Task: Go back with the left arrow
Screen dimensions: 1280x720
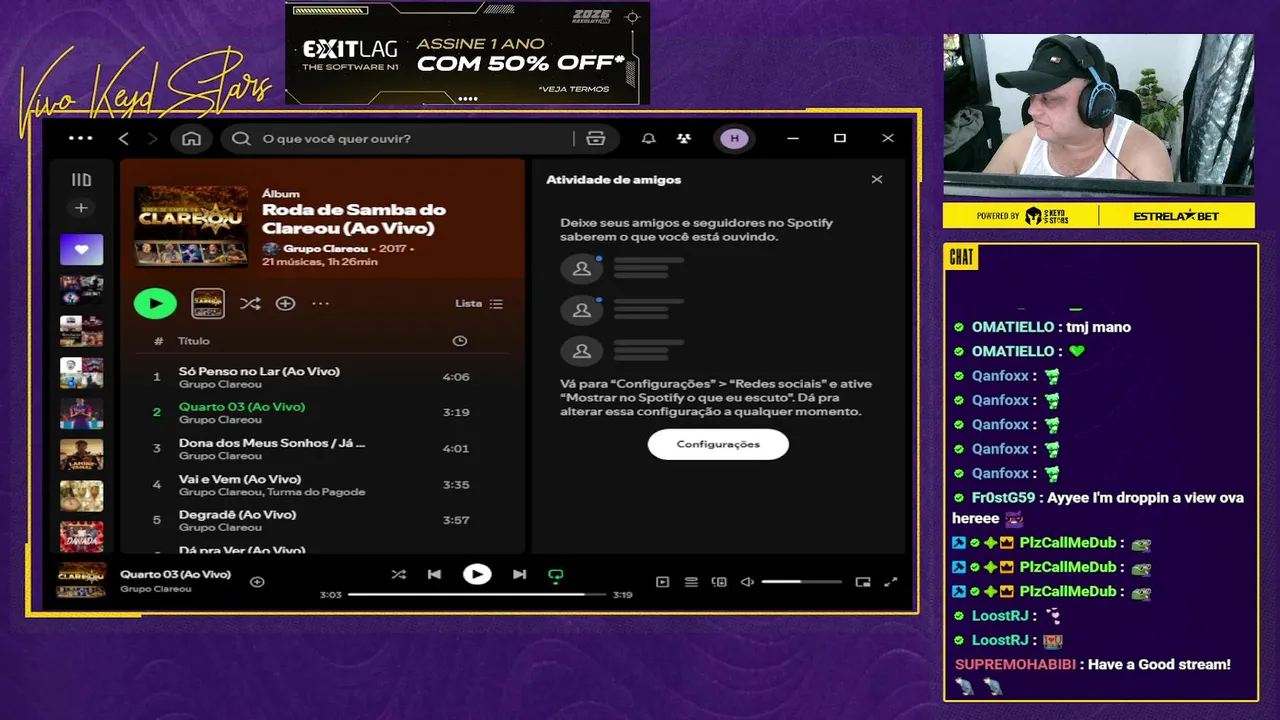Action: (x=124, y=139)
